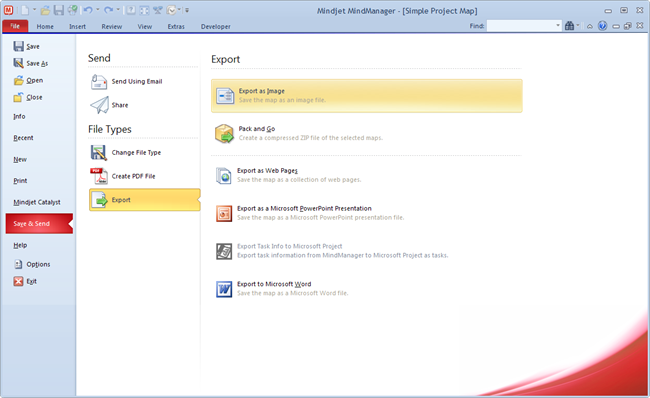The image size is (650, 398).
Task: Open the Find box dropdown arrow
Action: (558, 26)
